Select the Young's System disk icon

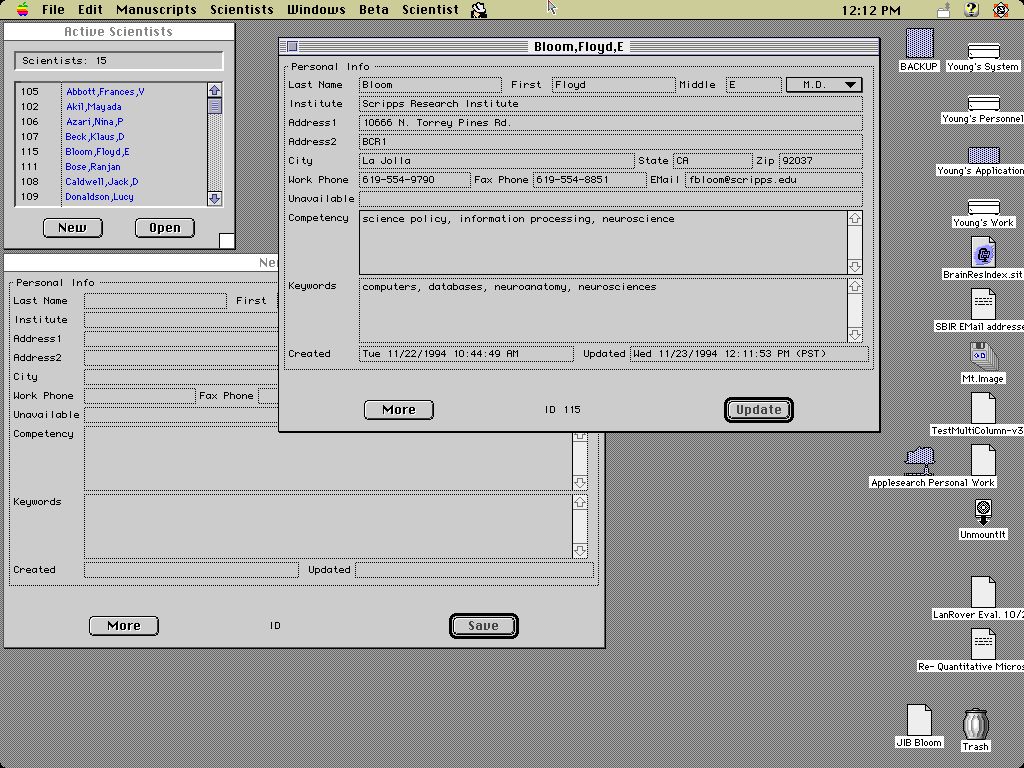983,52
